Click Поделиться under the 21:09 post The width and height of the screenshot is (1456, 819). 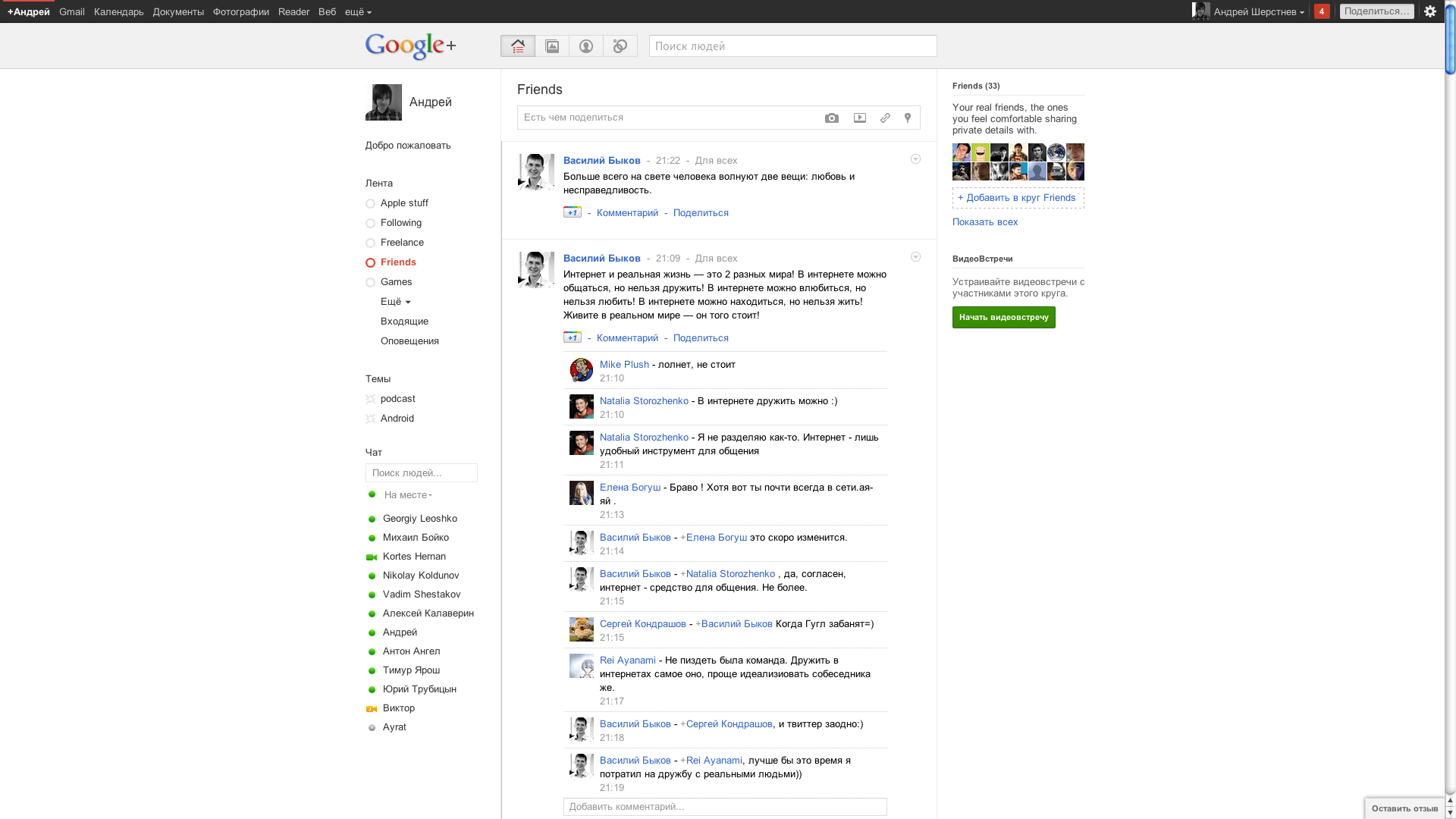pos(701,338)
